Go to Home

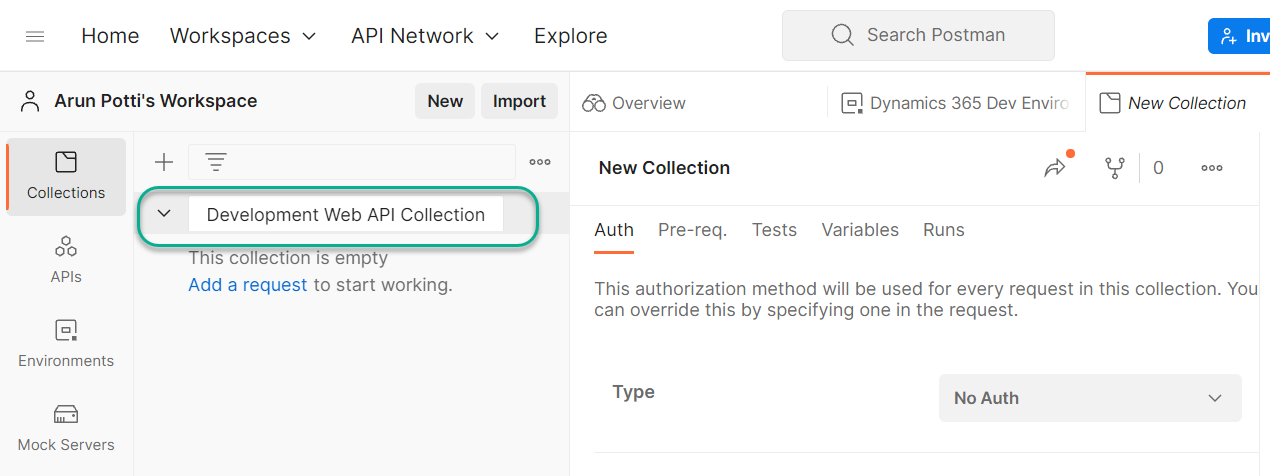pyautogui.click(x=110, y=36)
